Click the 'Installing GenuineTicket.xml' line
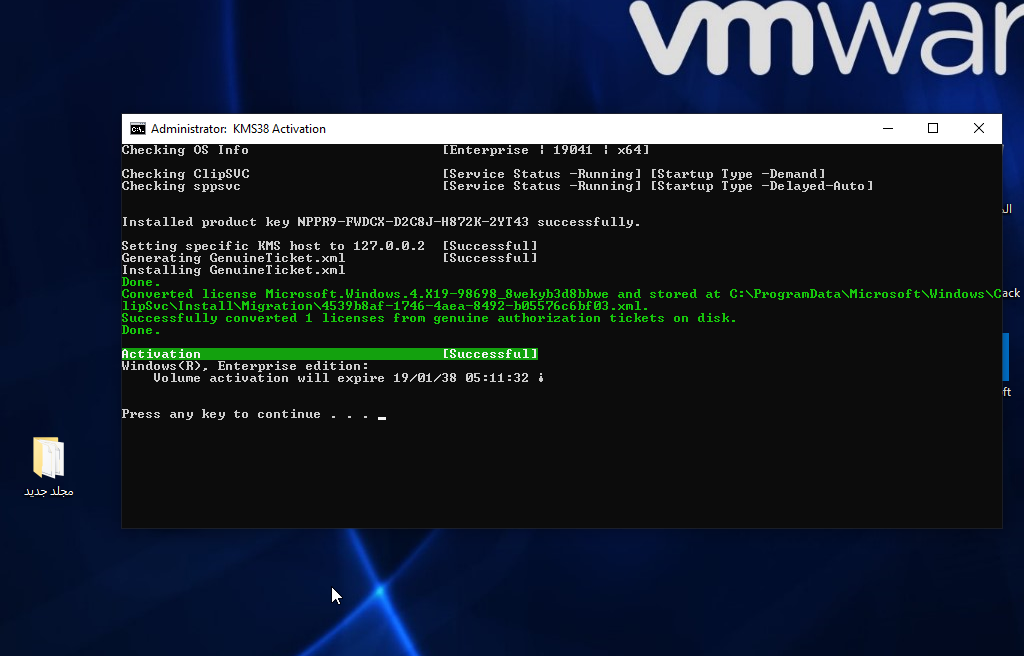 pos(233,270)
